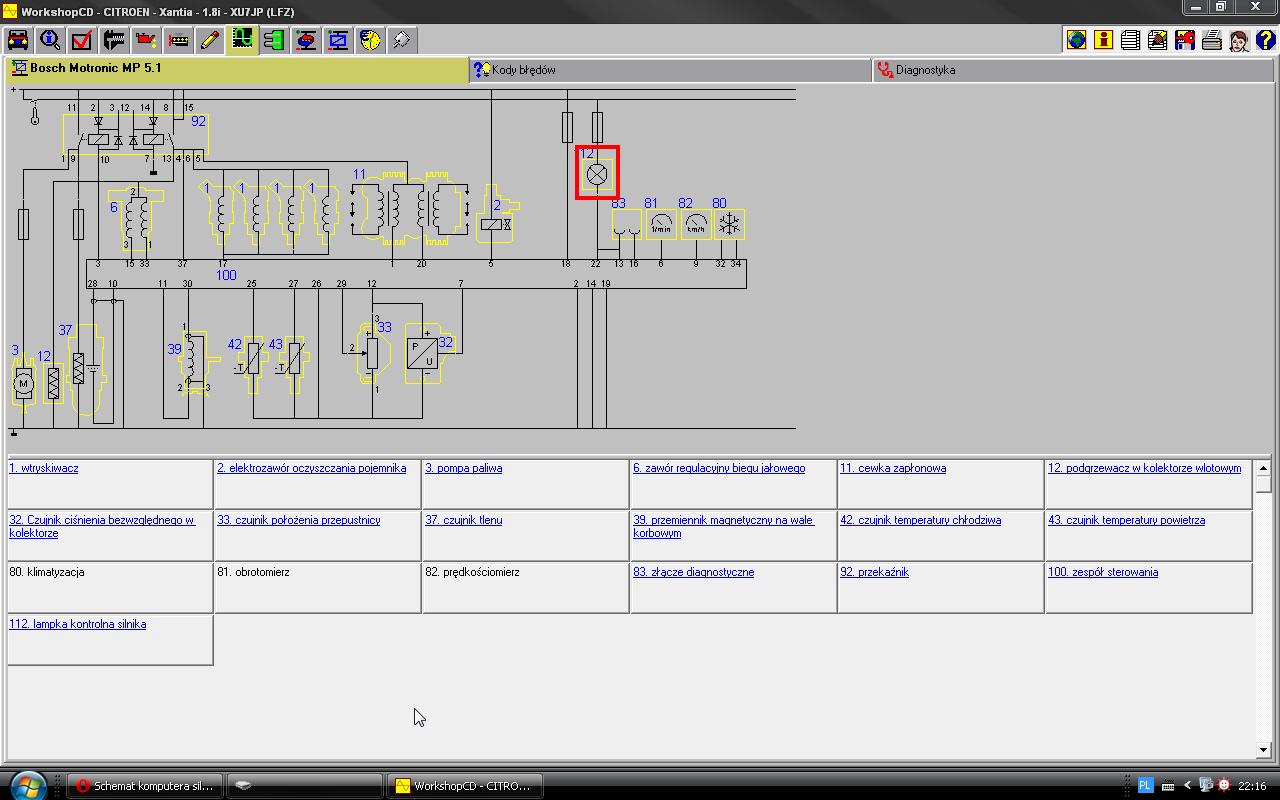Image resolution: width=1280 pixels, height=800 pixels.
Task: Open link 33. czujnik położenia przepustnicy
Action: 299,520
